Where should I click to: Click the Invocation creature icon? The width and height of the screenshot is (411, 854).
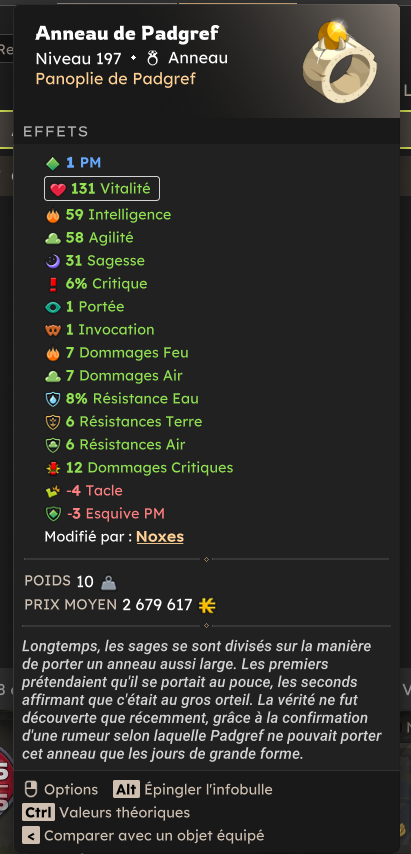tap(53, 330)
